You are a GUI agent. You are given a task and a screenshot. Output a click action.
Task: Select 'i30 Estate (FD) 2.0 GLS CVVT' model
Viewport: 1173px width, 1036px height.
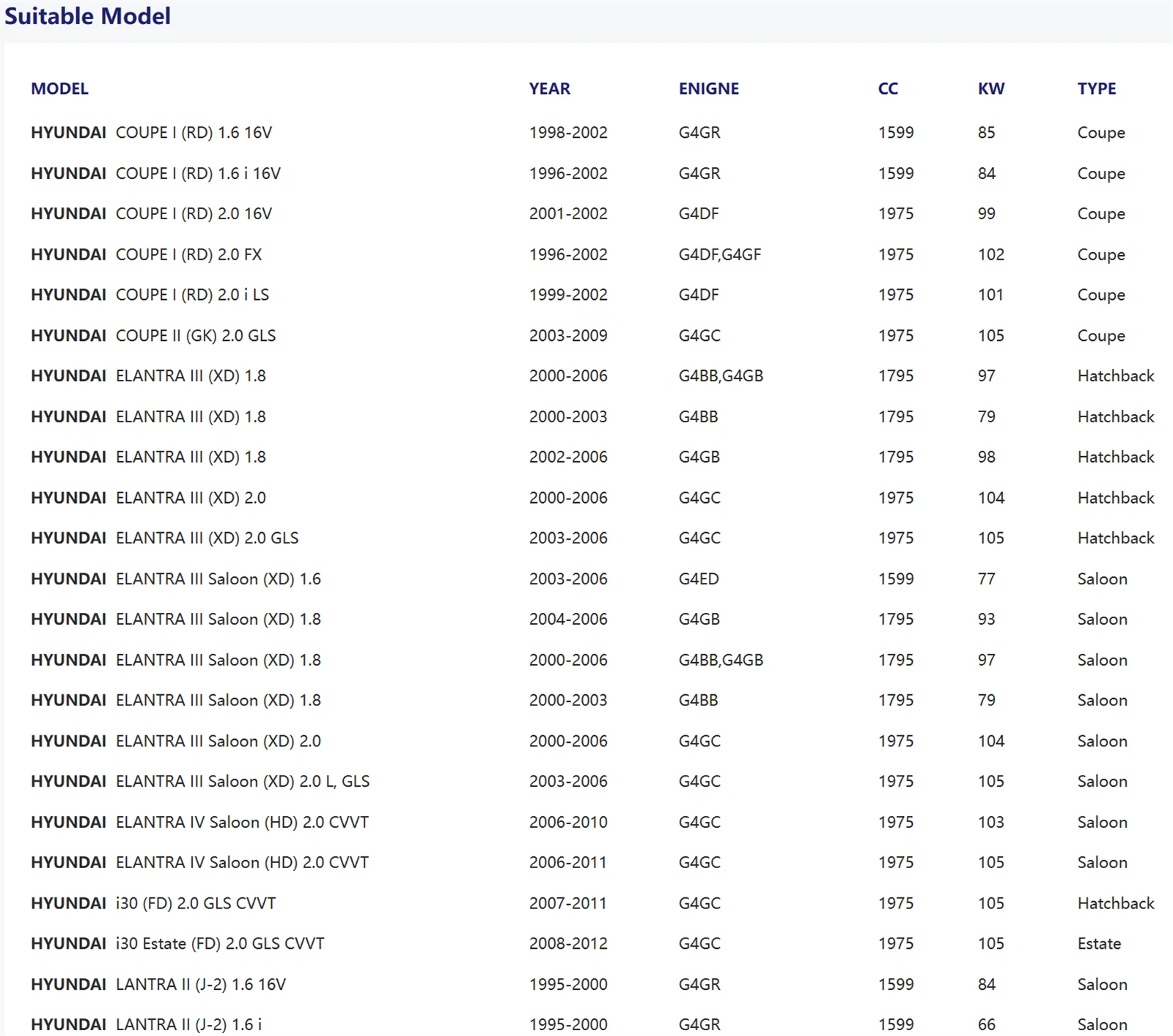coord(177,944)
